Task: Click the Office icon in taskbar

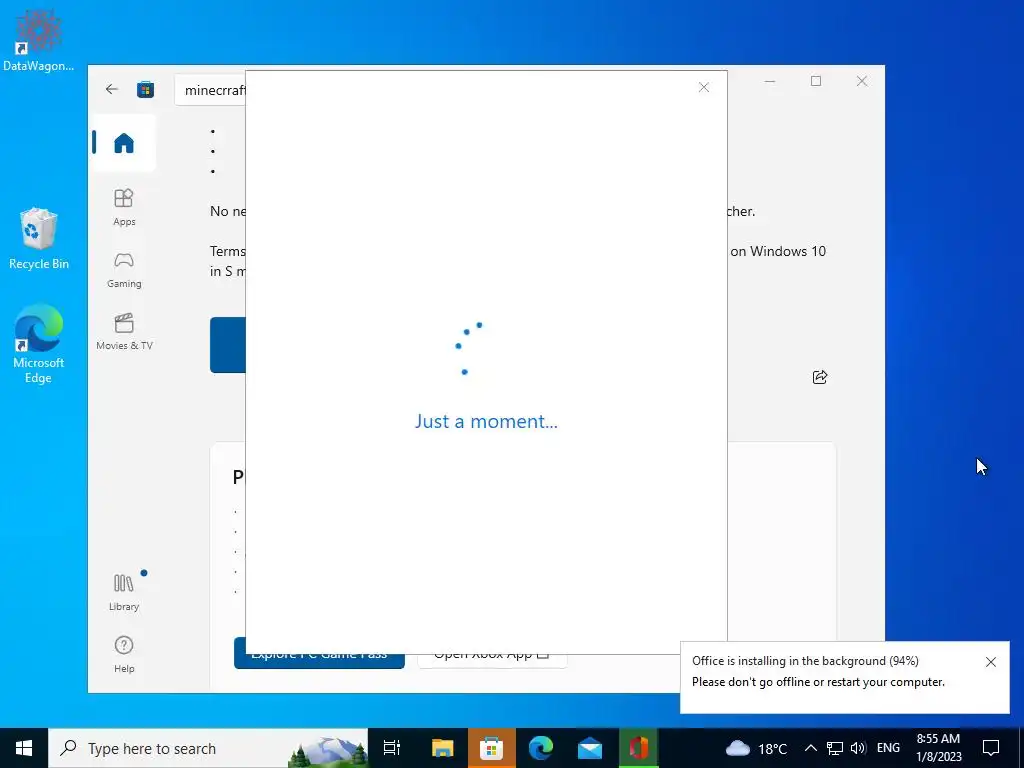Action: pos(638,748)
